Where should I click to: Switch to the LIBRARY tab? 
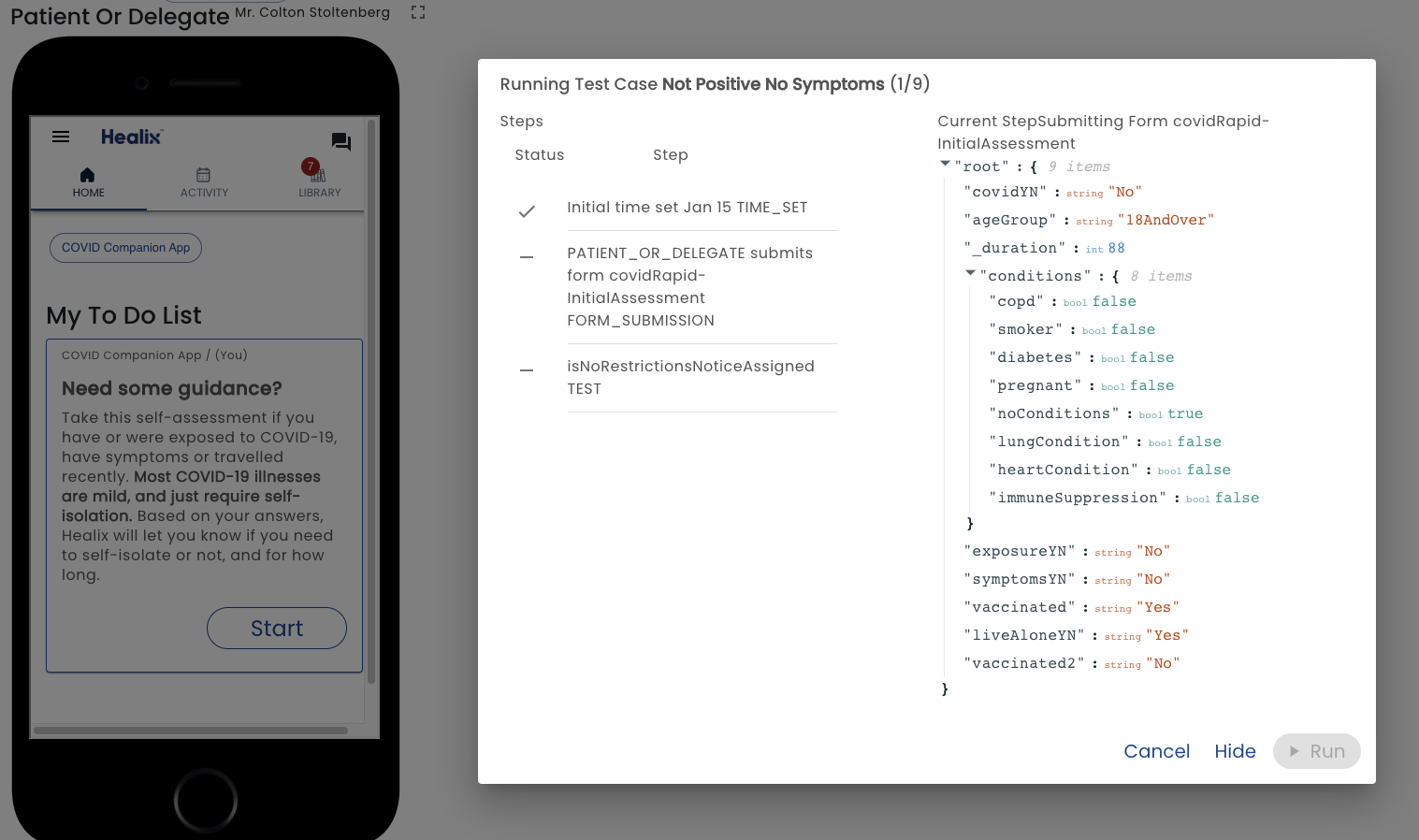tap(319, 183)
